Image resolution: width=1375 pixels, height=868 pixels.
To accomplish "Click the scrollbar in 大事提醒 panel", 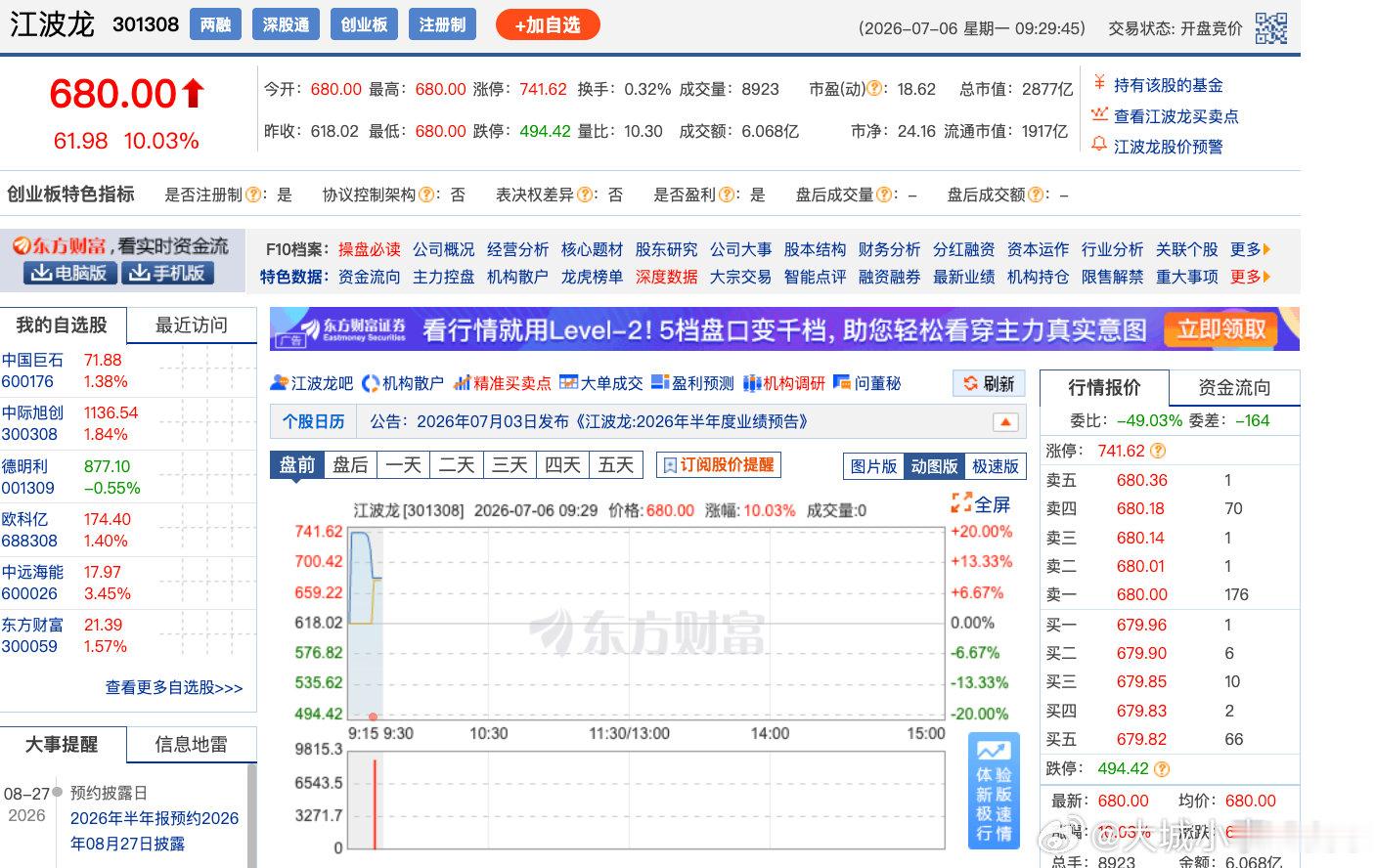I will (252, 816).
